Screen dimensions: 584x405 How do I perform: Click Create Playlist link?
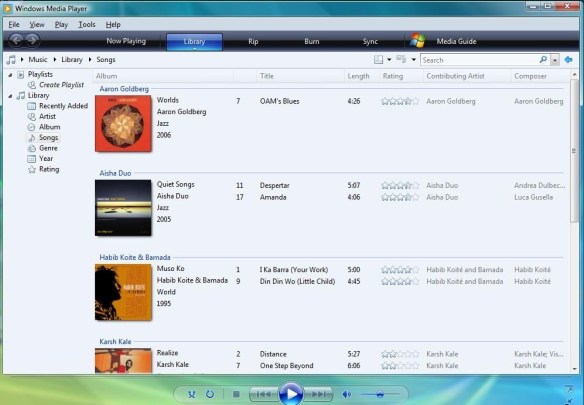61,85
